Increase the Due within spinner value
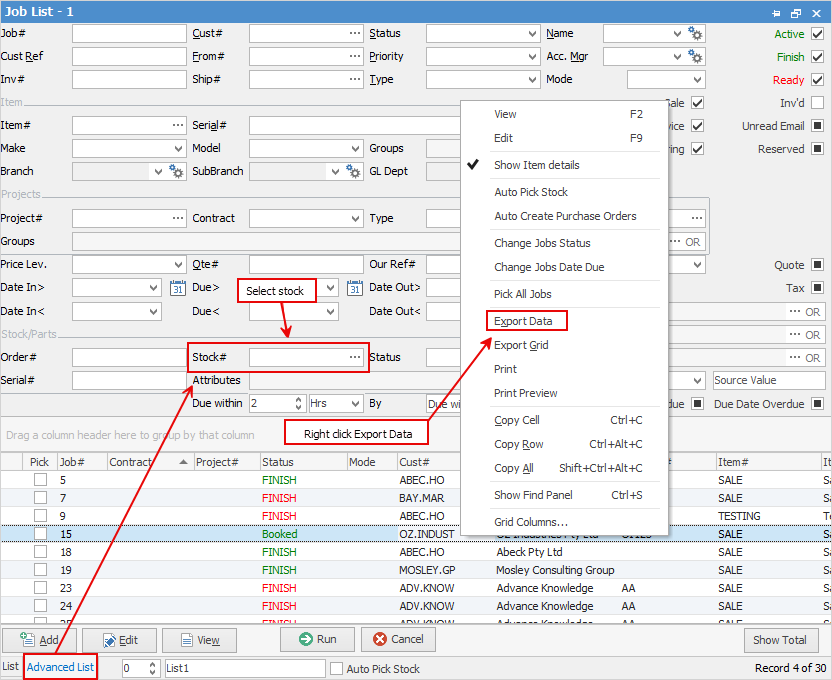The height and width of the screenshot is (680, 832). 299,399
